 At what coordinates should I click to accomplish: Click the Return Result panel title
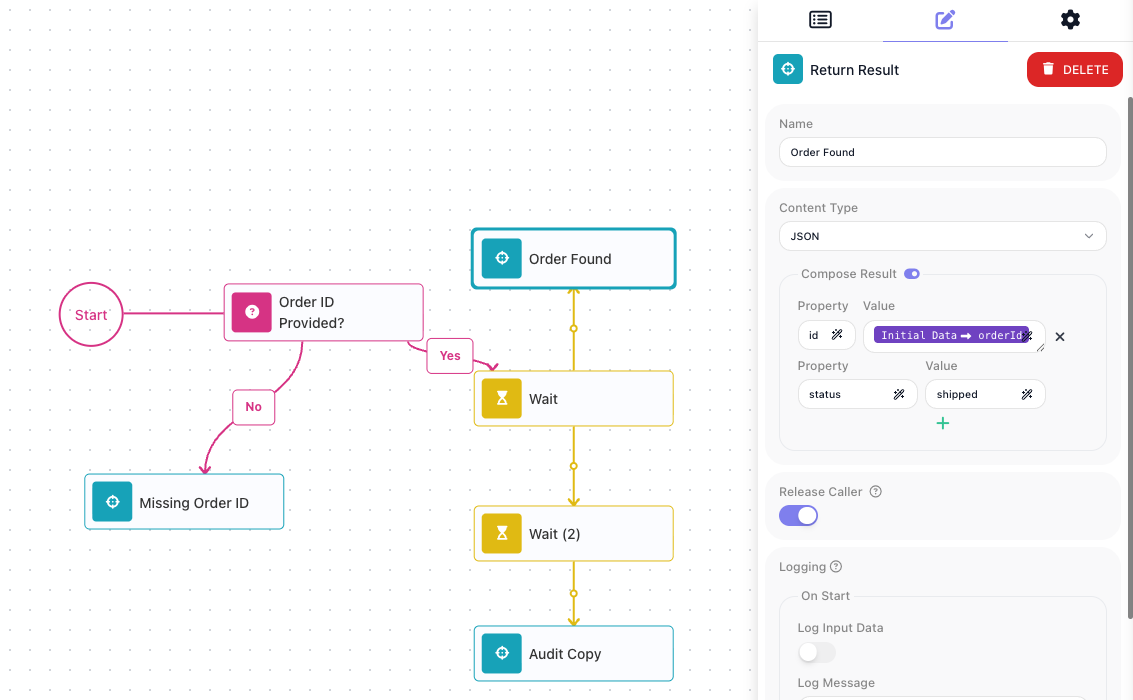854,70
